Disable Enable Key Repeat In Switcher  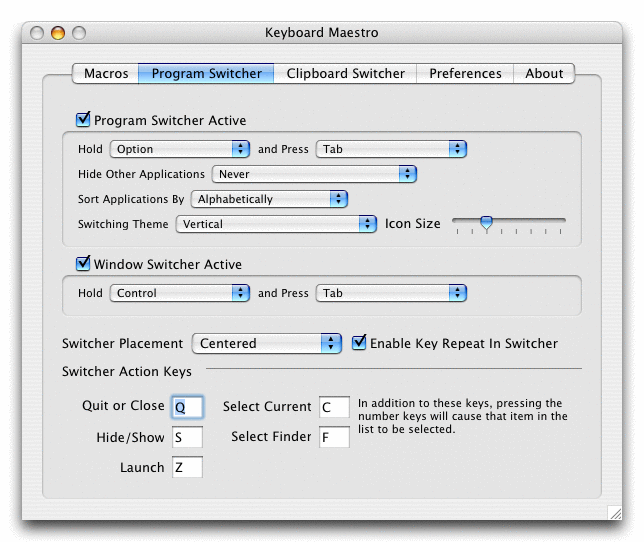359,342
